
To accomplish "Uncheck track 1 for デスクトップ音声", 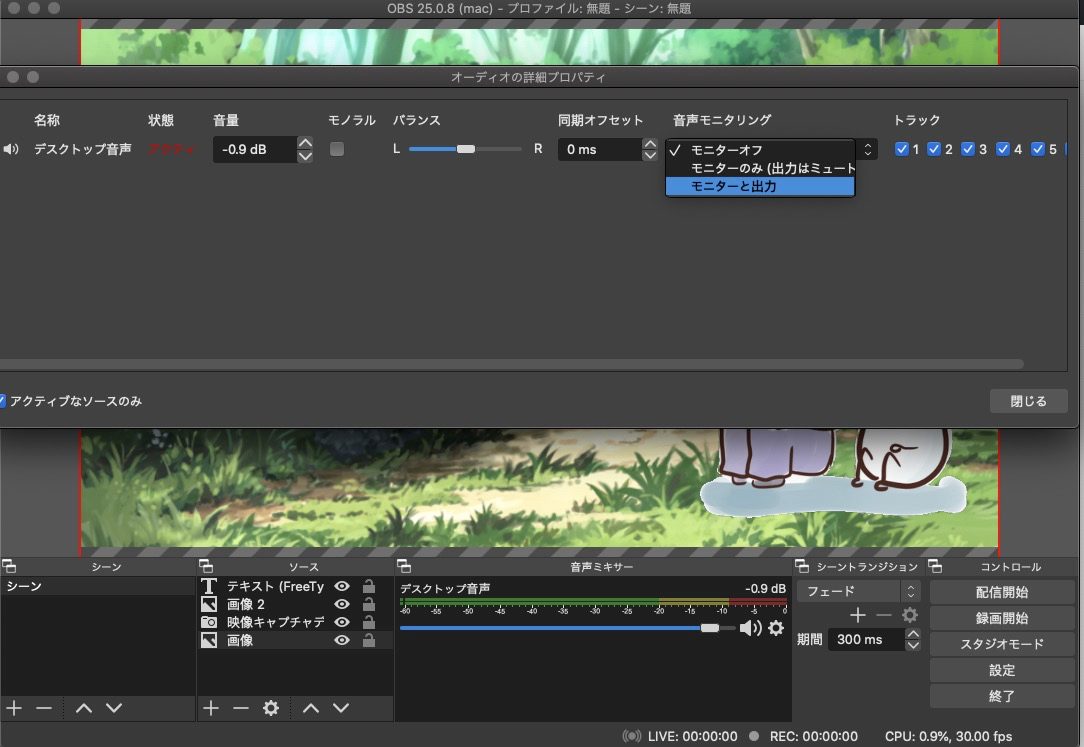I will pyautogui.click(x=901, y=149).
